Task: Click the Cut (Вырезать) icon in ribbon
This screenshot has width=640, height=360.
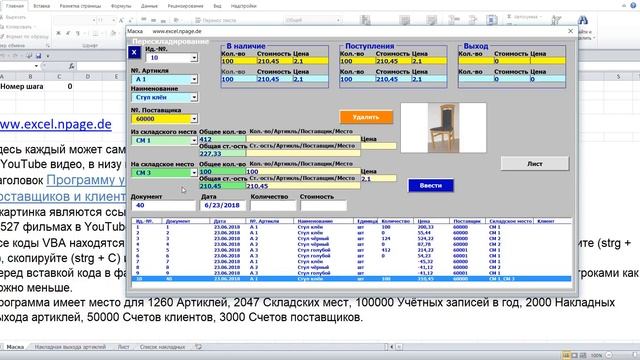Action: (2, 17)
